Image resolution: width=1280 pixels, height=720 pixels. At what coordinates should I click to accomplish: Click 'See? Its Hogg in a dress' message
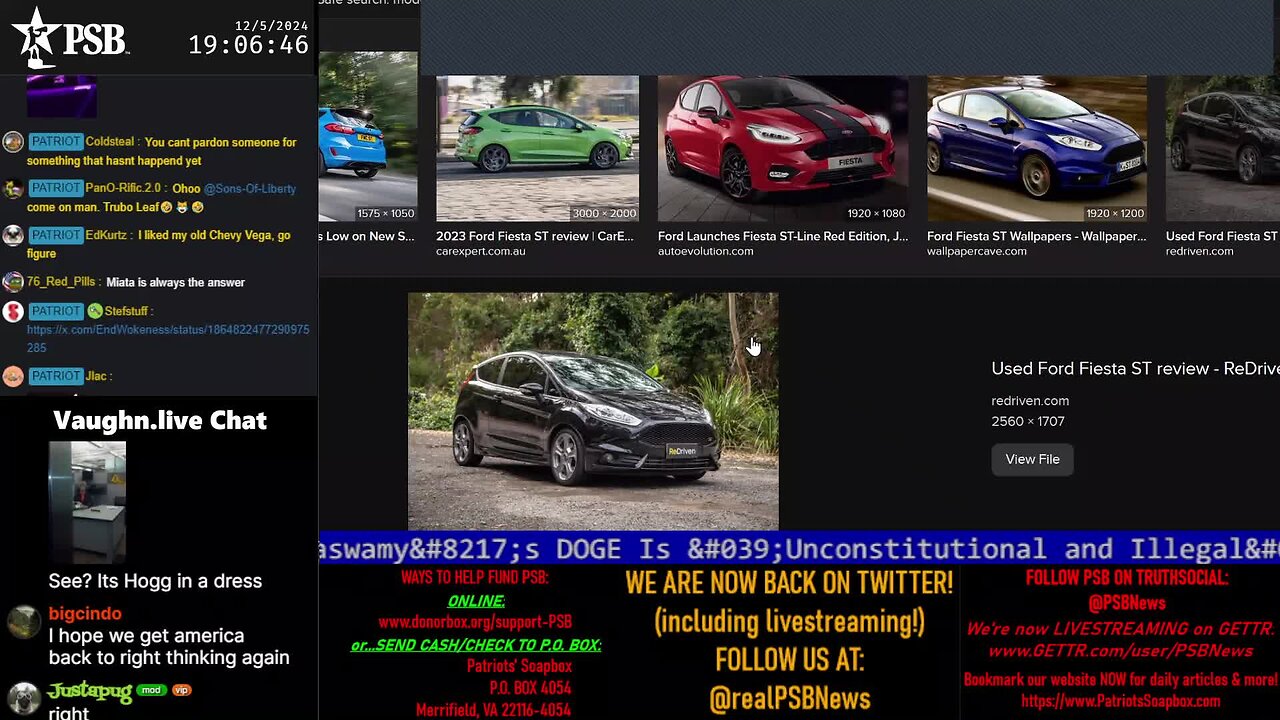(x=155, y=581)
